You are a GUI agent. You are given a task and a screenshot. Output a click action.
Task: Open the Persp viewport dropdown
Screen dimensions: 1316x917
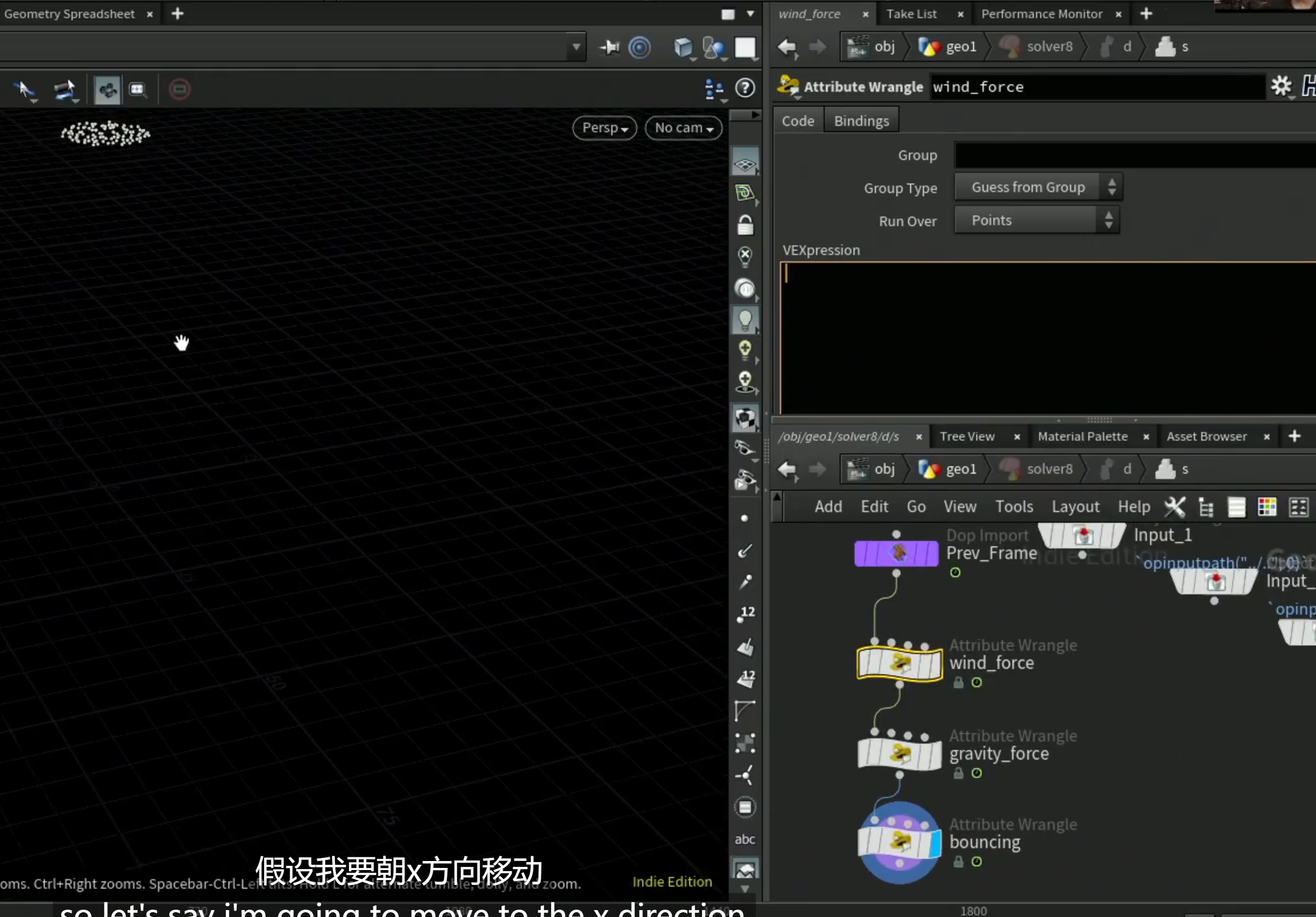click(605, 128)
